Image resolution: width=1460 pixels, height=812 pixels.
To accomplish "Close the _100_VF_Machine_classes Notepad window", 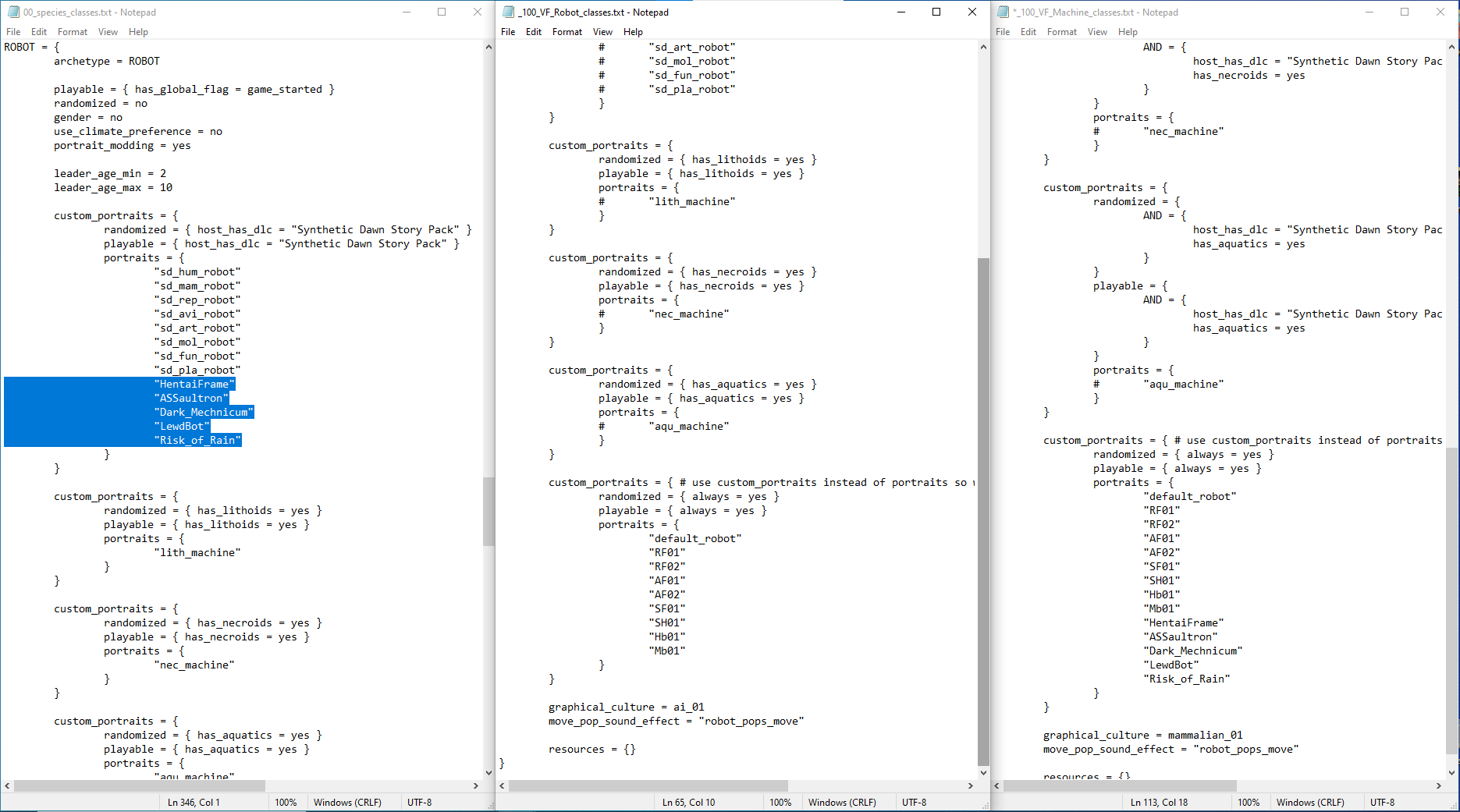I will (x=1440, y=12).
